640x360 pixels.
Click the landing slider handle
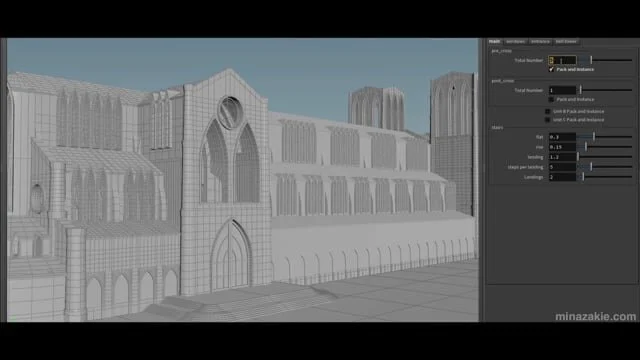578,157
